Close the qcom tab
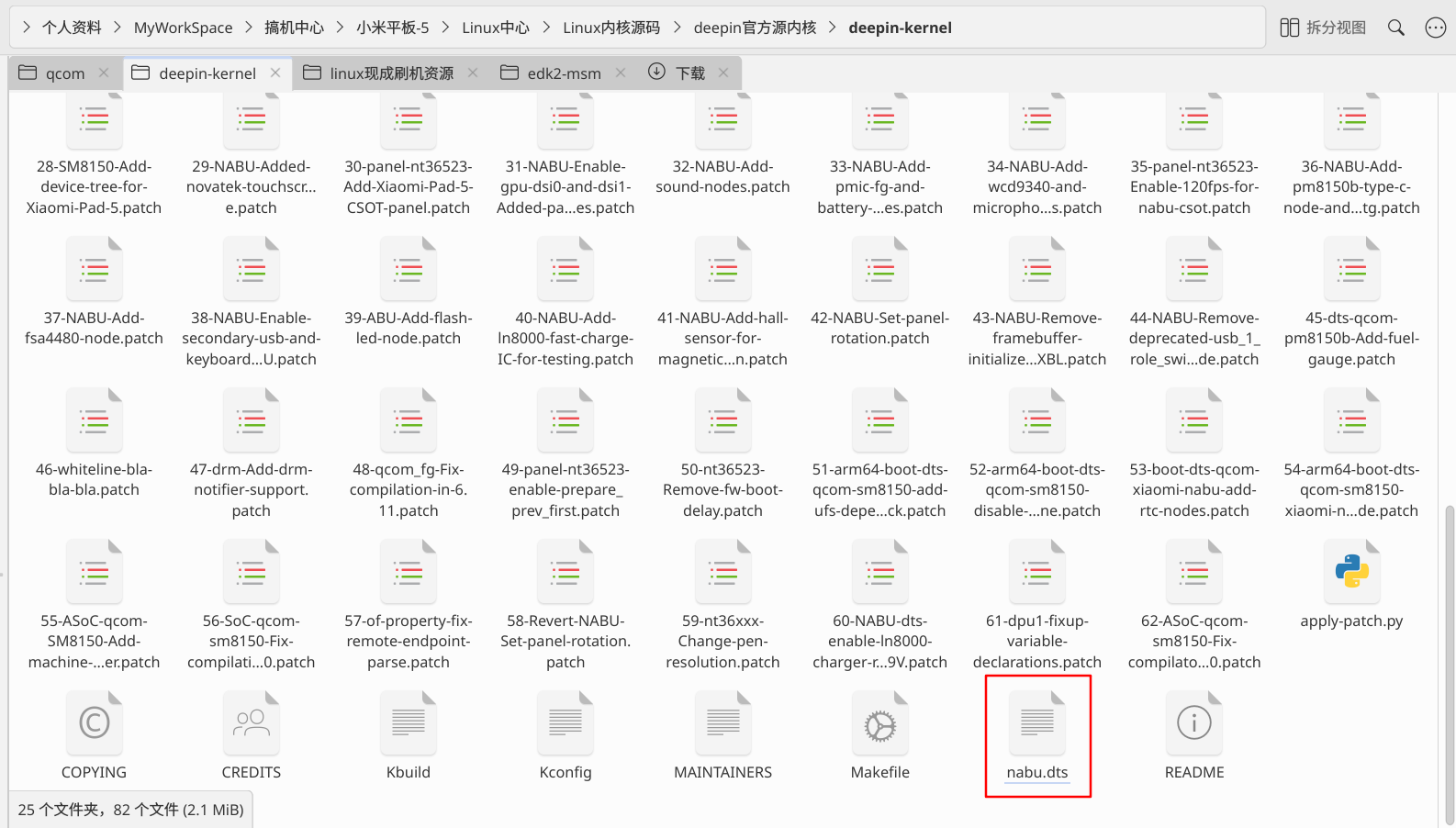This screenshot has height=828, width=1456. tap(104, 73)
